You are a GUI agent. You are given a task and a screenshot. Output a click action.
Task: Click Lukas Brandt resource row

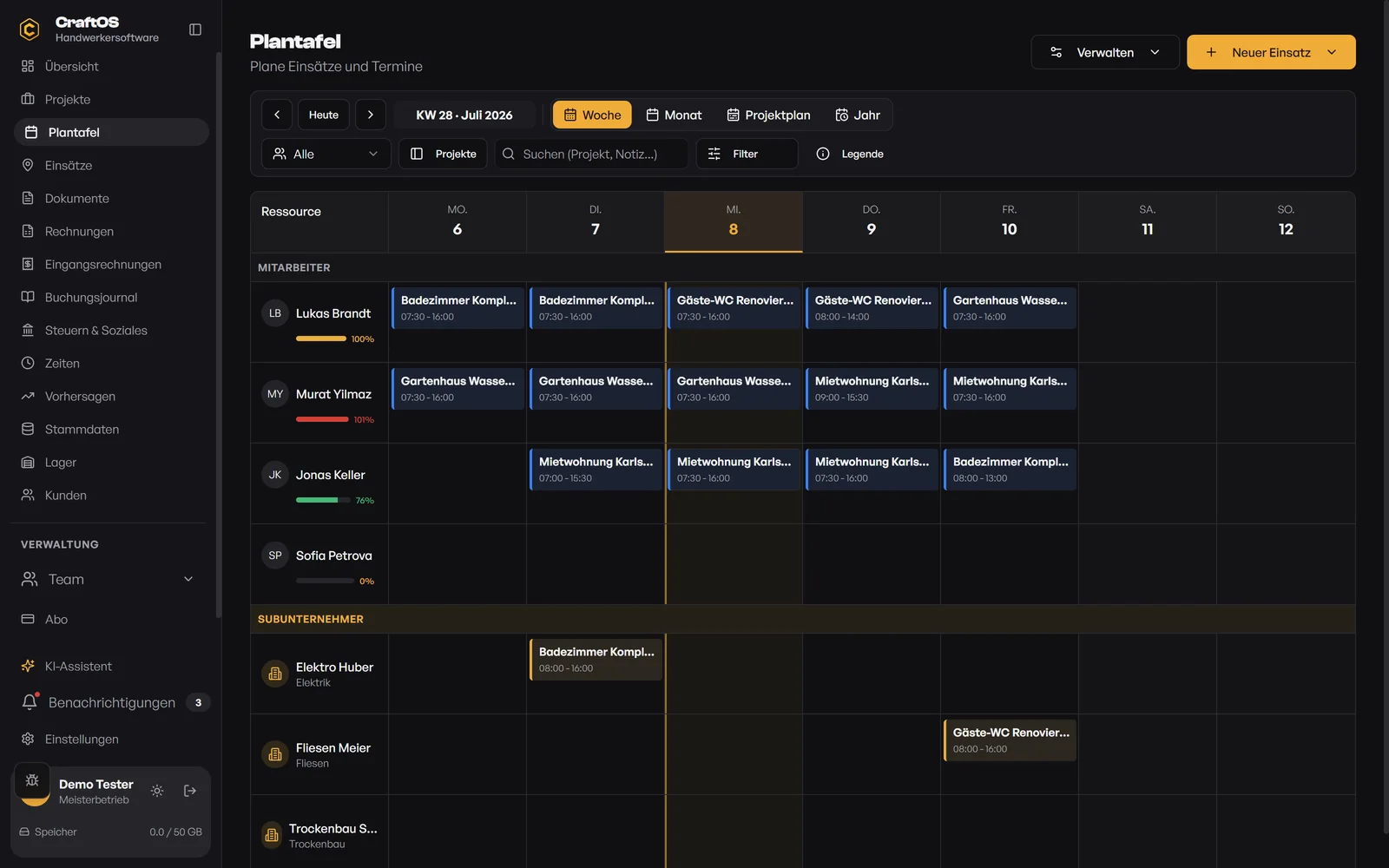[319, 322]
